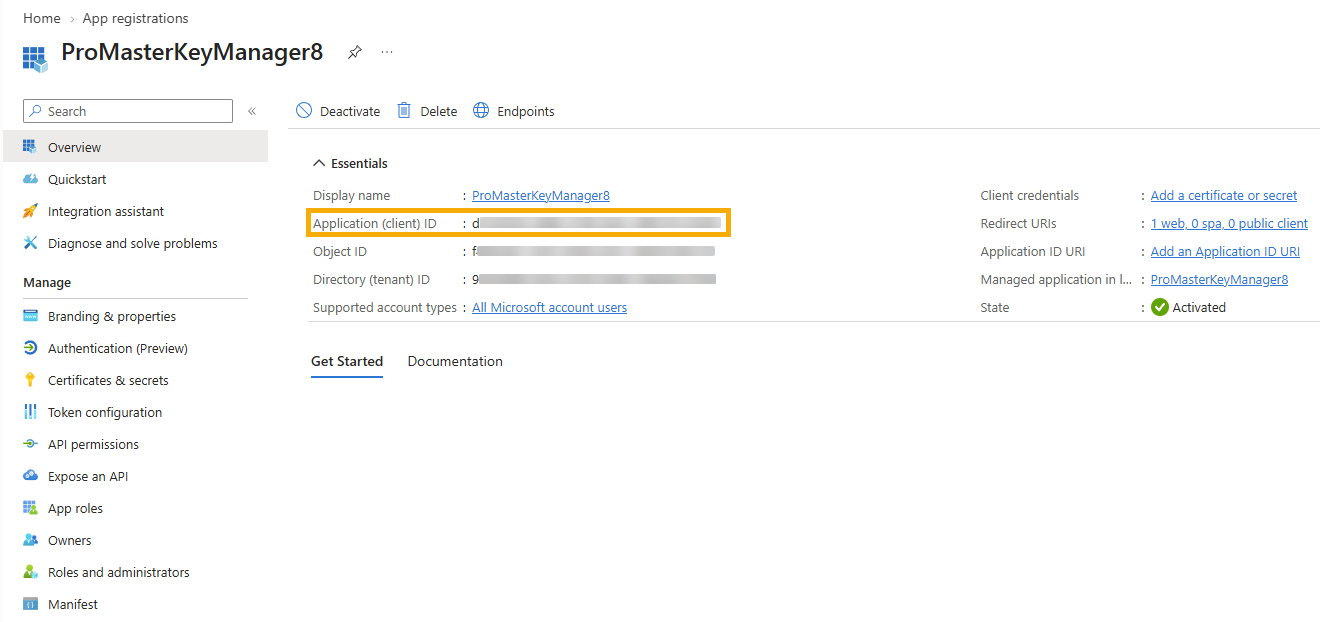This screenshot has height=622, width=1321.
Task: Click the Authentication (Preview) icon
Action: [x=30, y=348]
